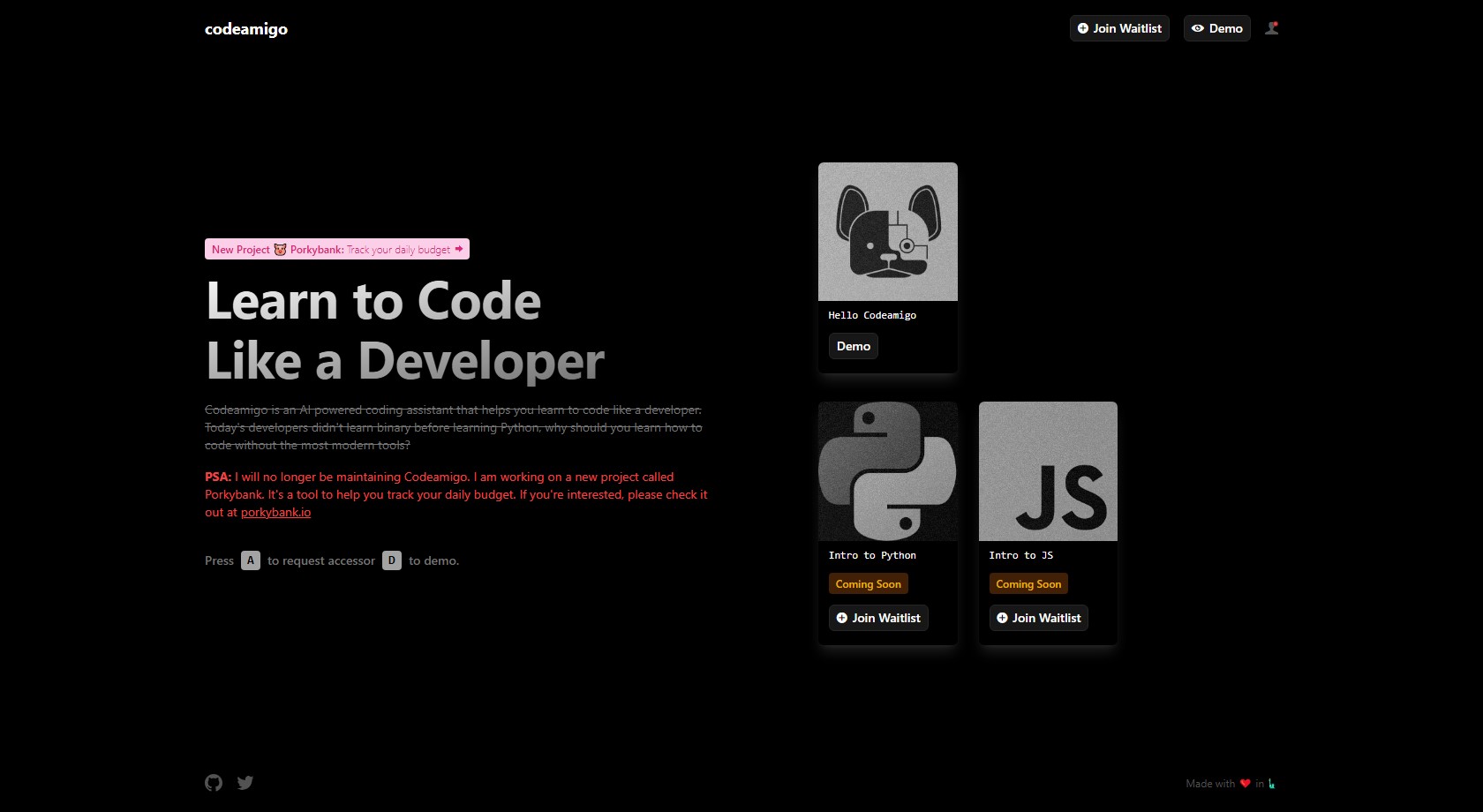Click Coming Soon badge under Intro to Python

pyautogui.click(x=868, y=584)
